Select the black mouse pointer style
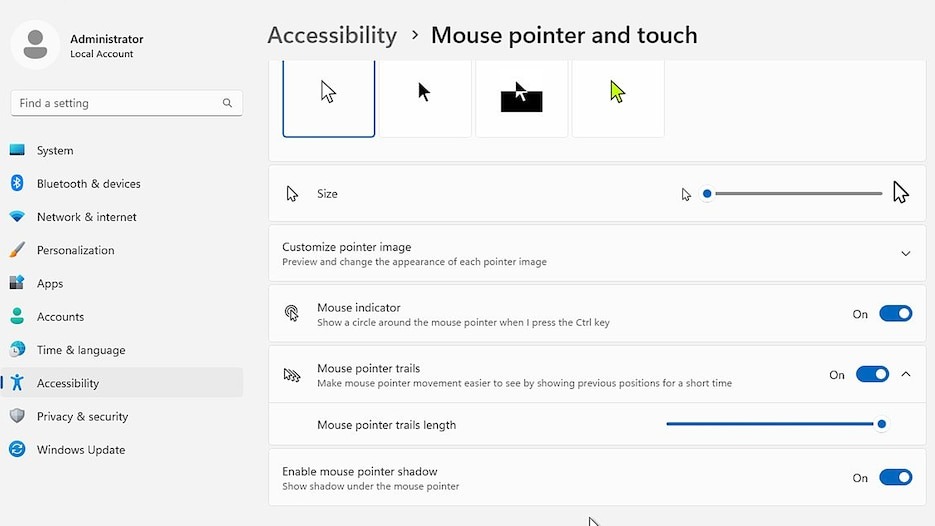935x526 pixels. (425, 98)
